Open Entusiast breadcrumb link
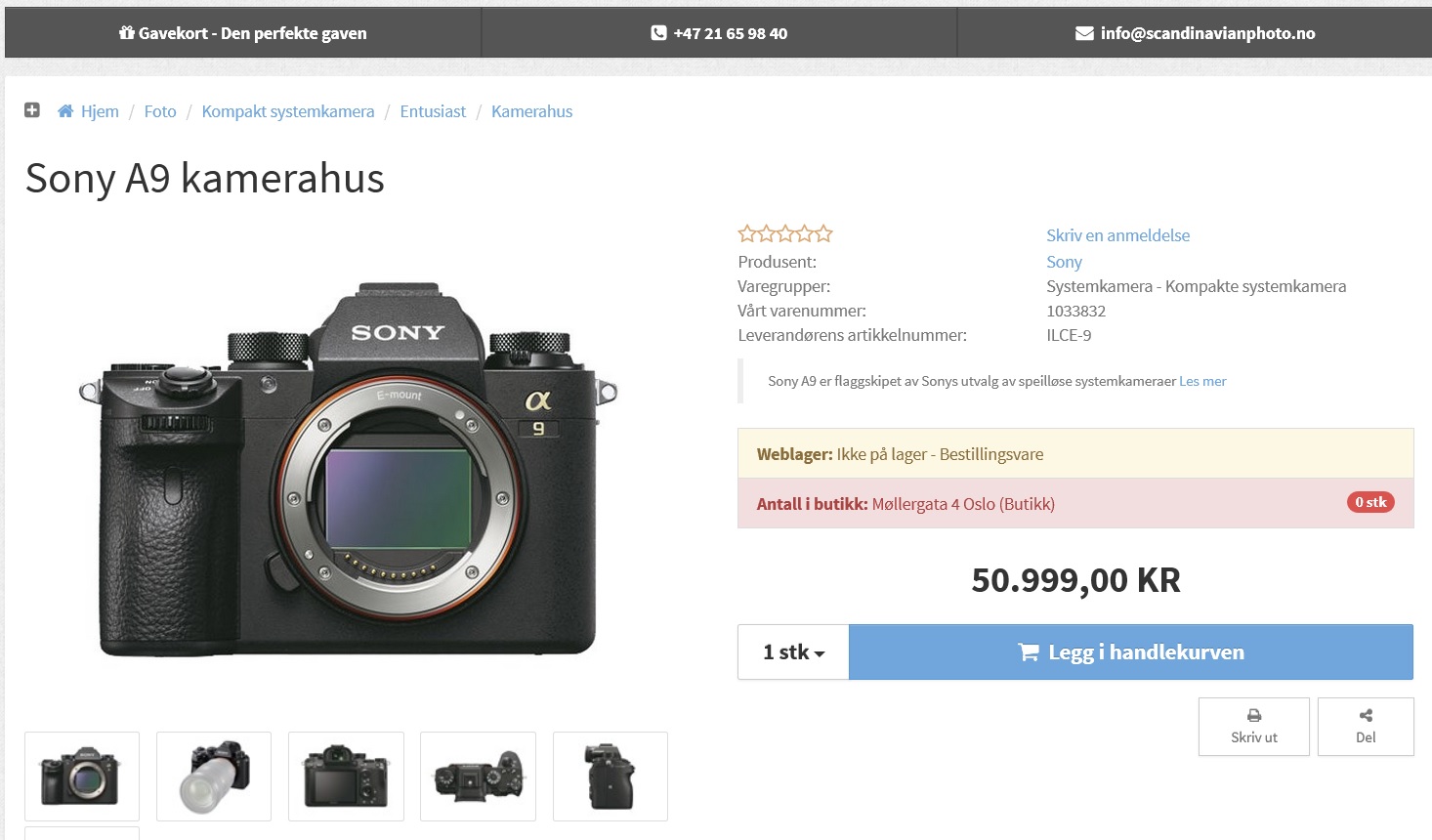Screen dimensions: 1432x840 pyautogui.click(x=433, y=111)
